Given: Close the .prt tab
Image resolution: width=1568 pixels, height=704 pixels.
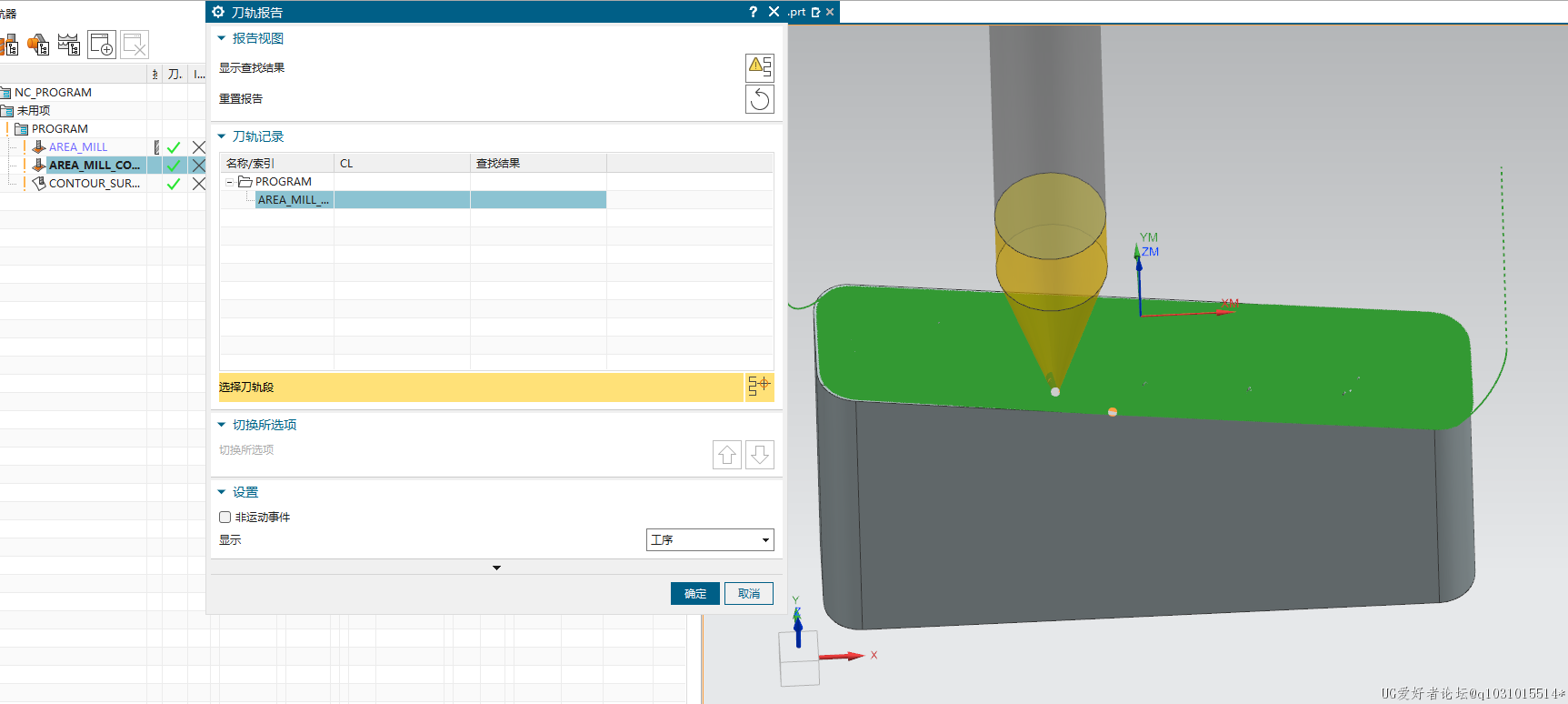Looking at the screenshot, I should click(x=830, y=12).
